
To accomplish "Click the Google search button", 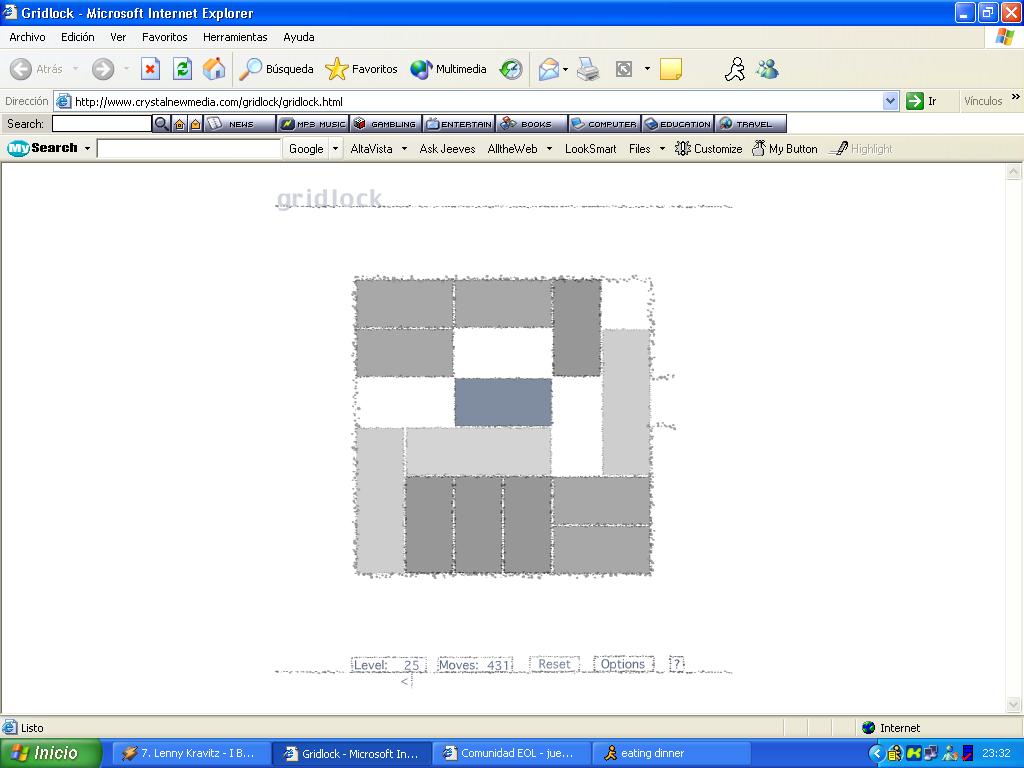I will 306,148.
